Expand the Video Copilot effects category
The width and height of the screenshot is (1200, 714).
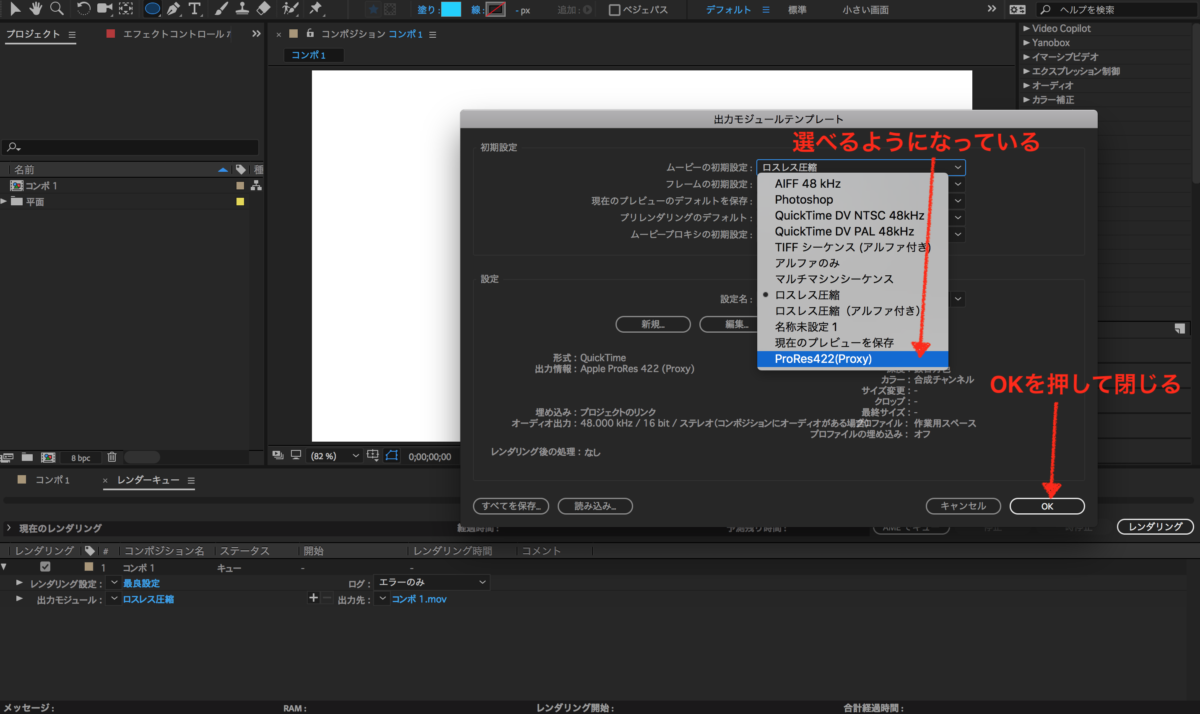click(x=1025, y=29)
